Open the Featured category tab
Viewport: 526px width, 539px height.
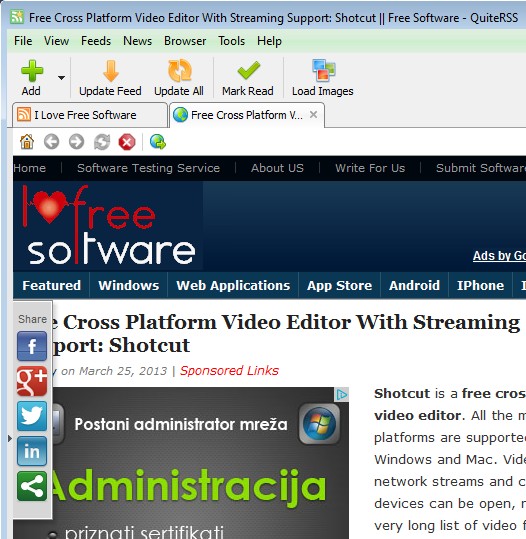pos(52,285)
